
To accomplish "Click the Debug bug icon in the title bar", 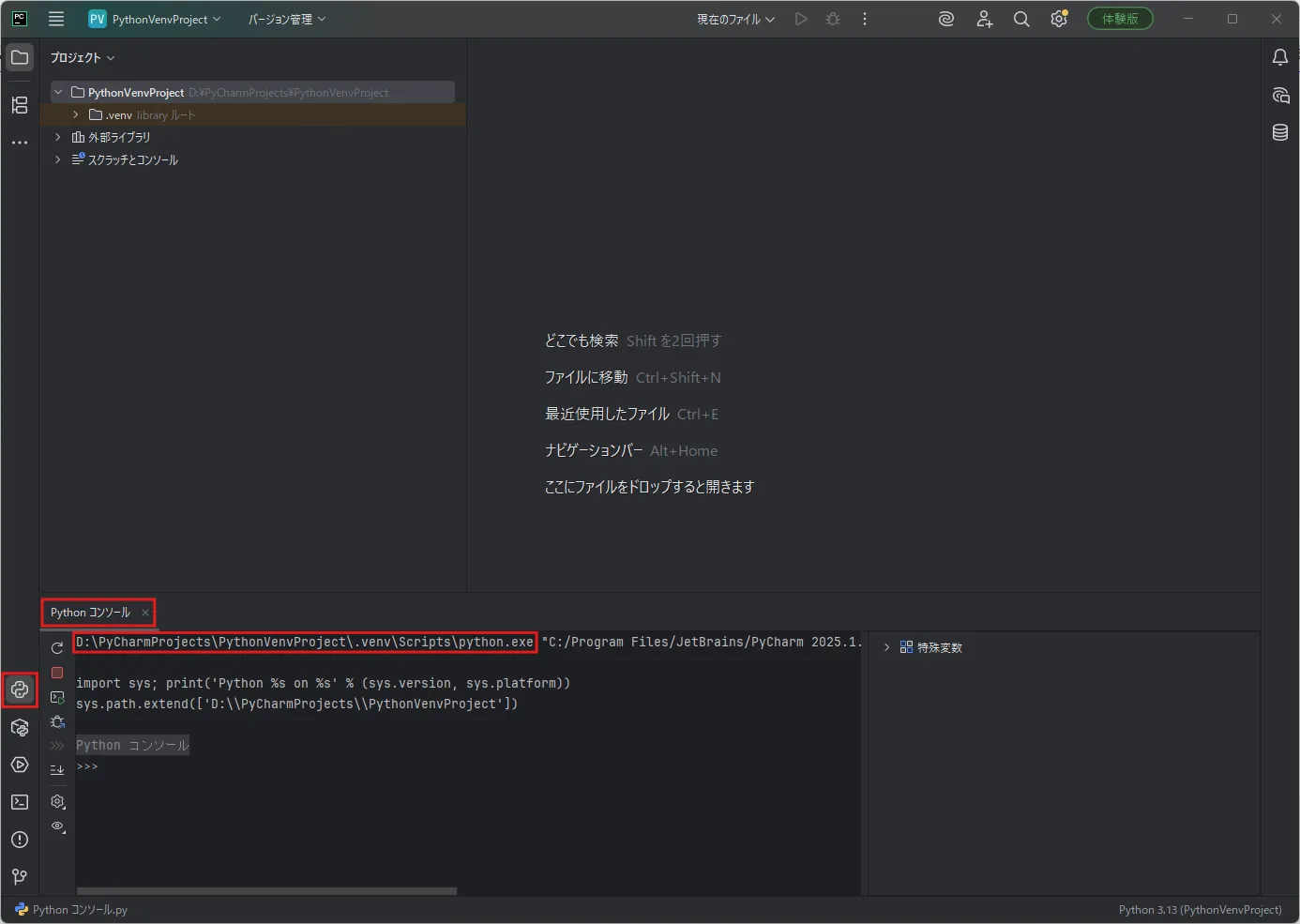I will click(x=833, y=19).
